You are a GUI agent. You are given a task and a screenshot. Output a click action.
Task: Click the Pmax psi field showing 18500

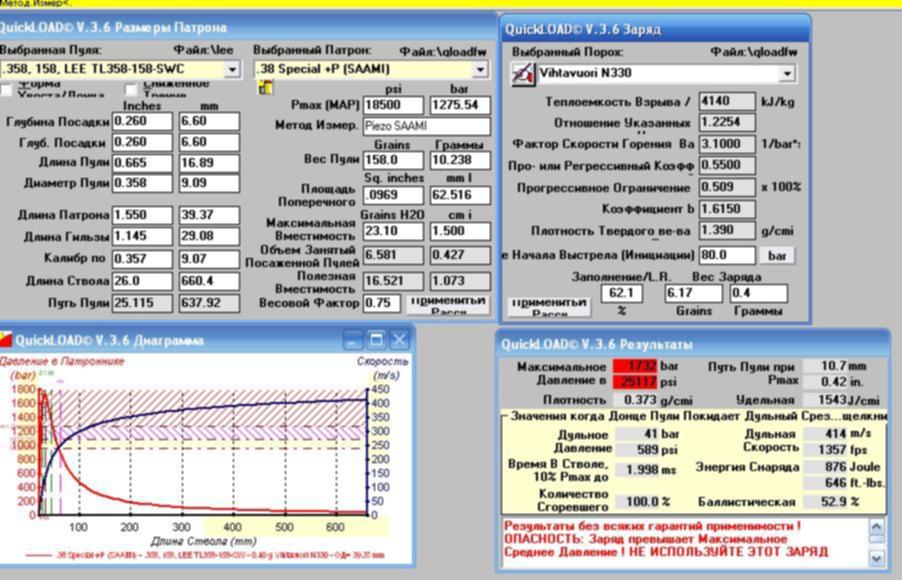tap(394, 105)
